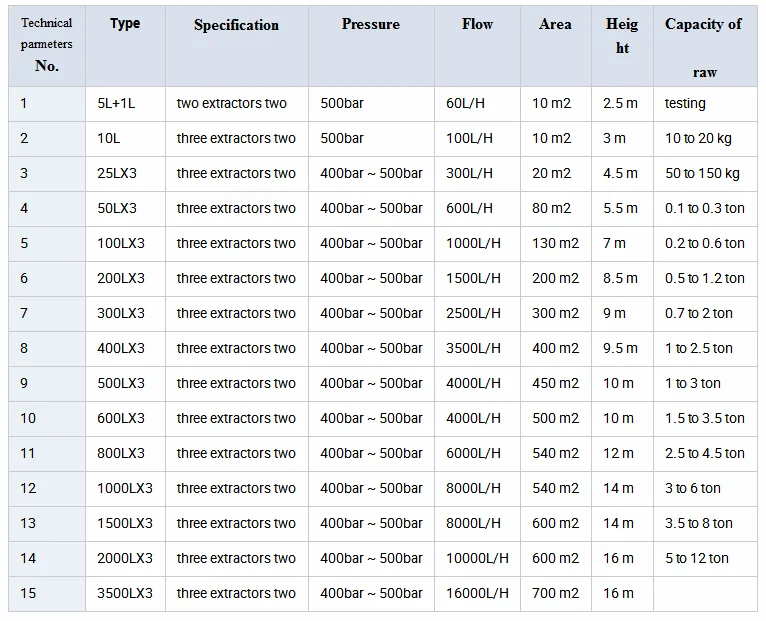Select the "Pressure" header cell
This screenshot has height=621, width=766.
point(370,24)
